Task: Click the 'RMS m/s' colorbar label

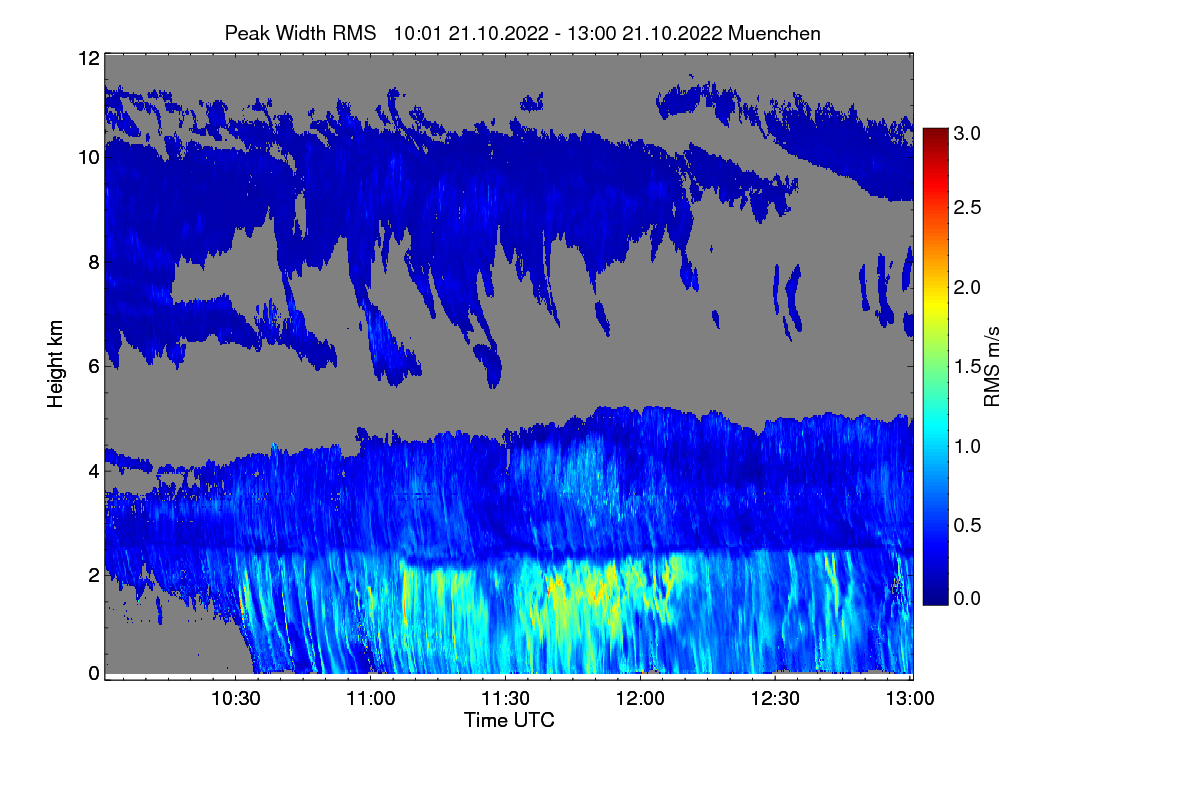Action: click(x=992, y=365)
